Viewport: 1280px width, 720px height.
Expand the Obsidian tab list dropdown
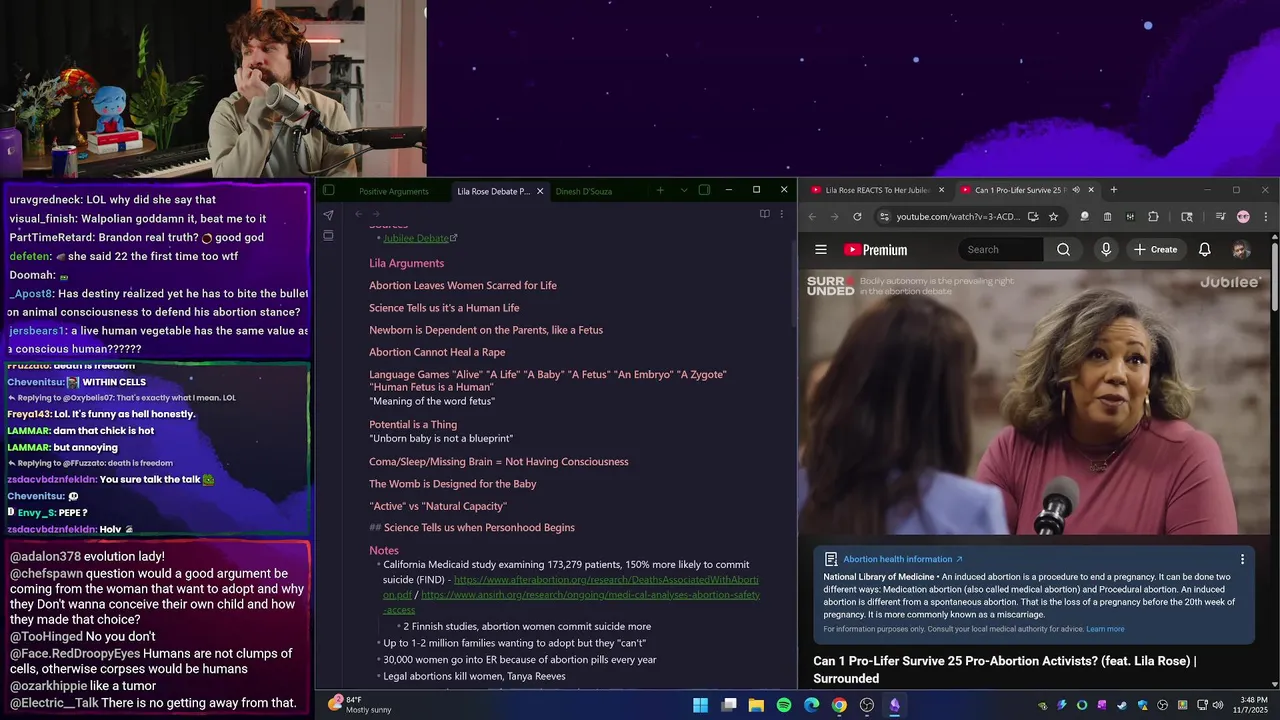[684, 190]
